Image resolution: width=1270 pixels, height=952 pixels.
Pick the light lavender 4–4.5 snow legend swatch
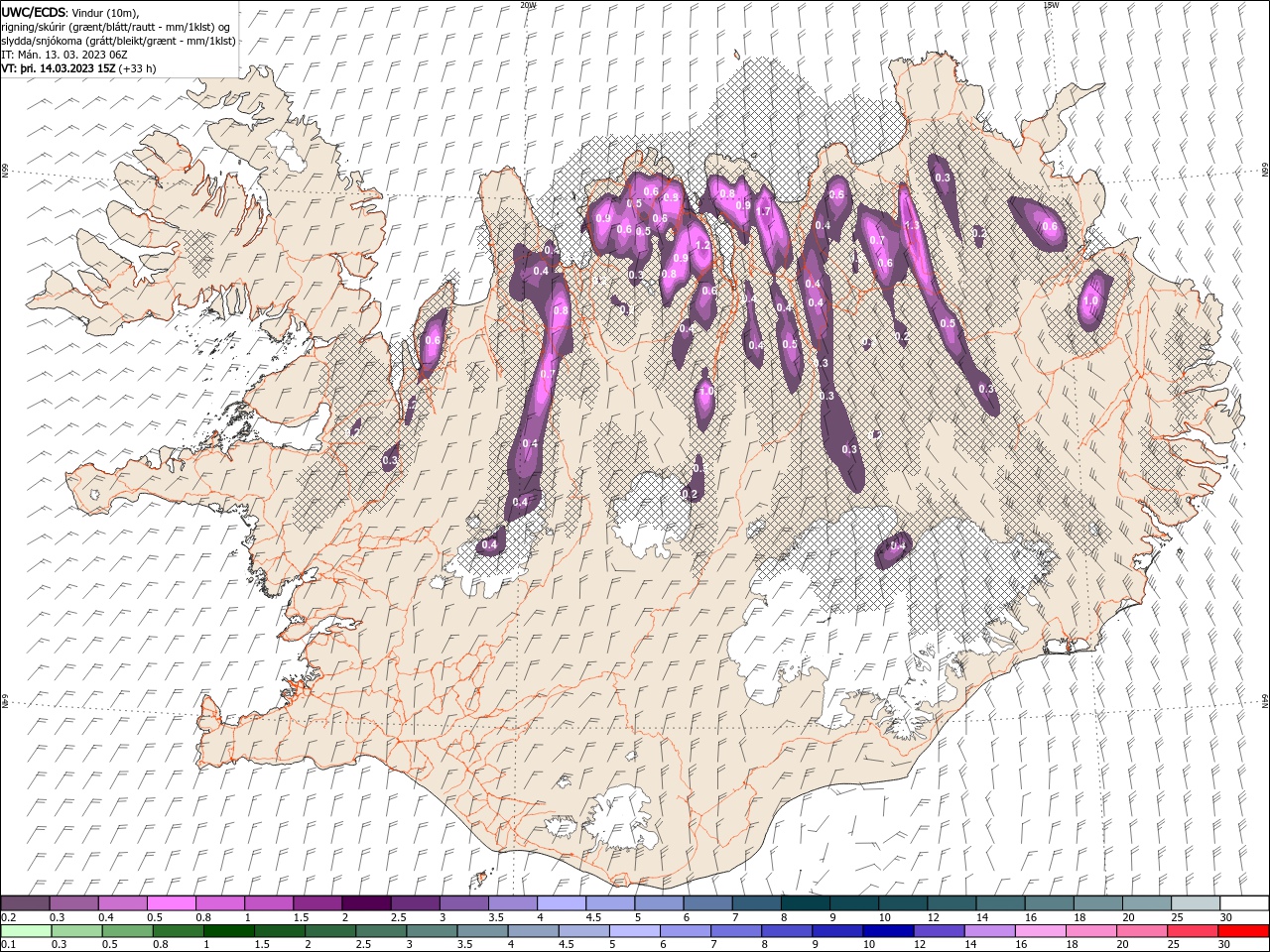click(562, 903)
